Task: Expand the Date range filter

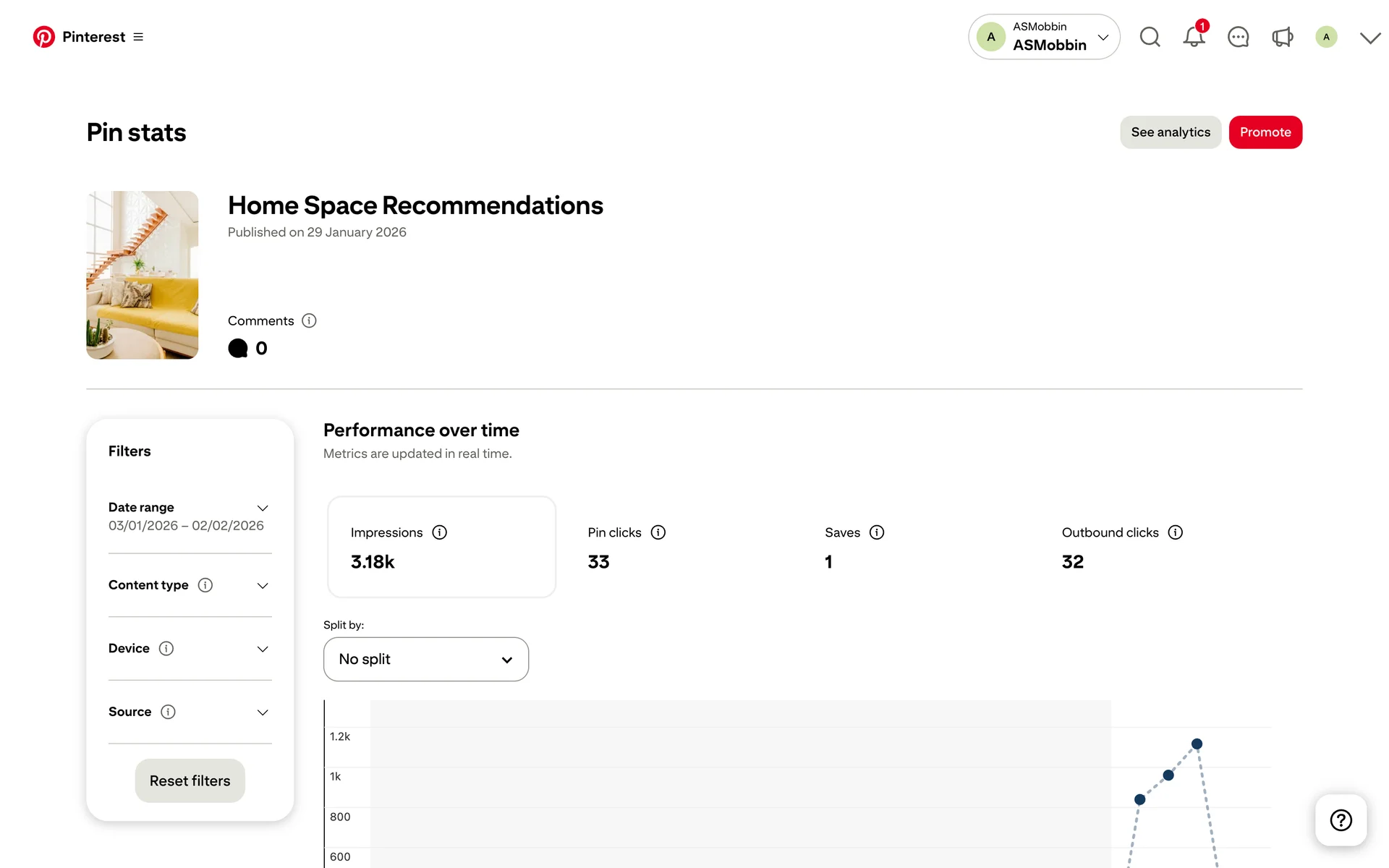Action: tap(263, 508)
